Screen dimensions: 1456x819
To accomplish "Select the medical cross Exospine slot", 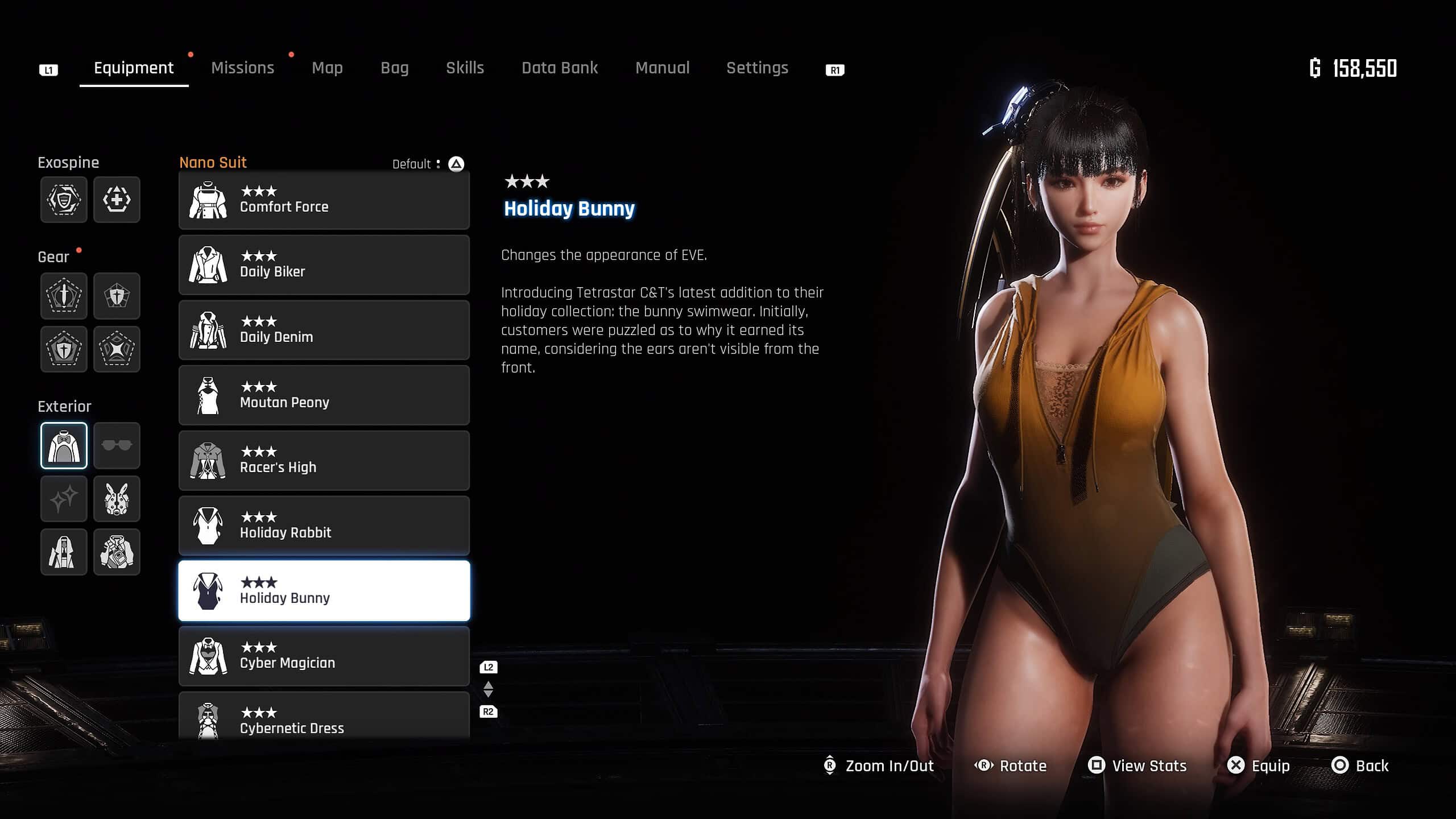I will [x=117, y=199].
